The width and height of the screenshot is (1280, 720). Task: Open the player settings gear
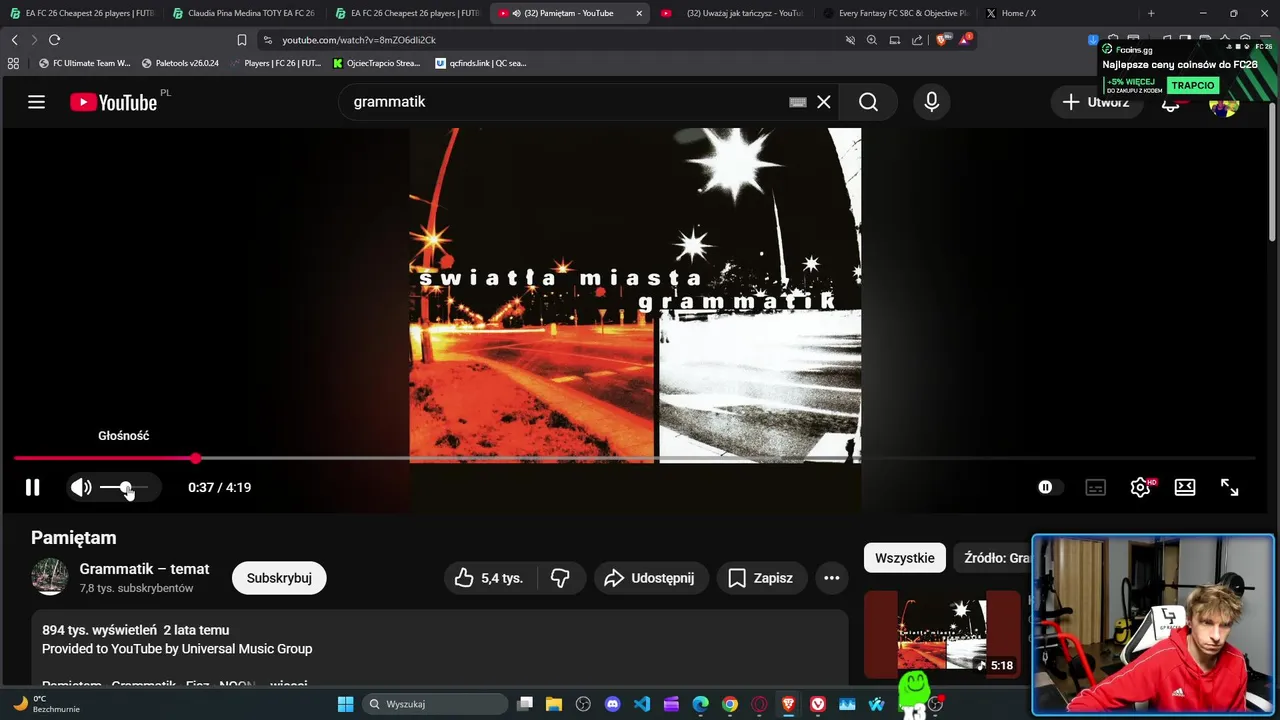click(1140, 487)
